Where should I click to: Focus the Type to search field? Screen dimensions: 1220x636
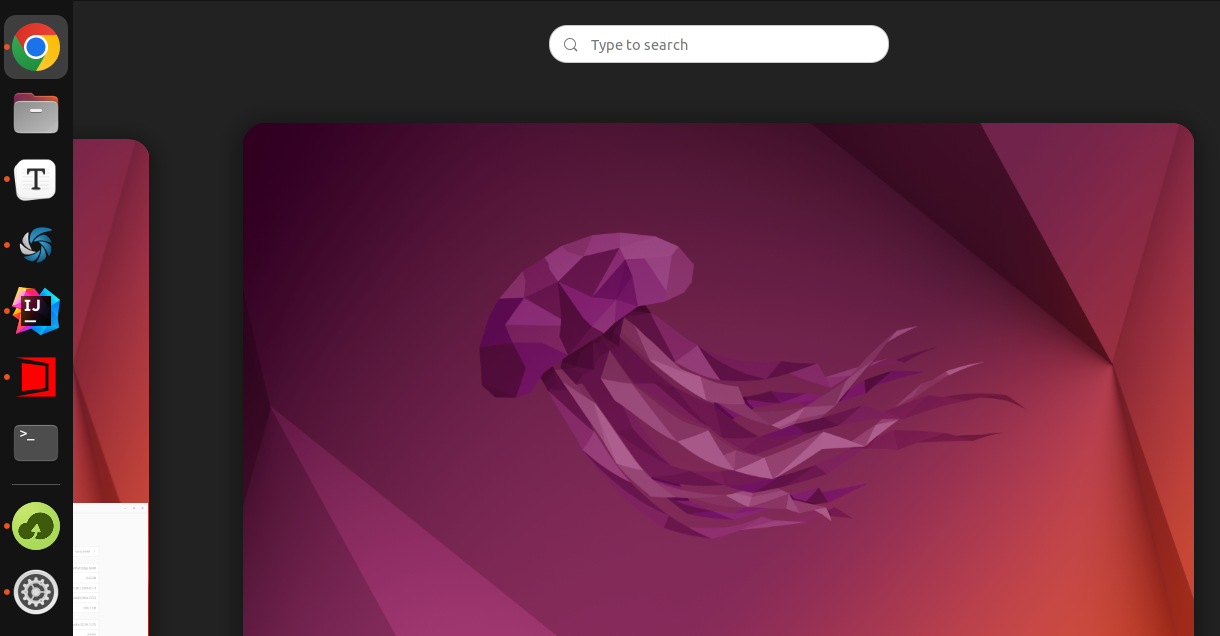[719, 44]
